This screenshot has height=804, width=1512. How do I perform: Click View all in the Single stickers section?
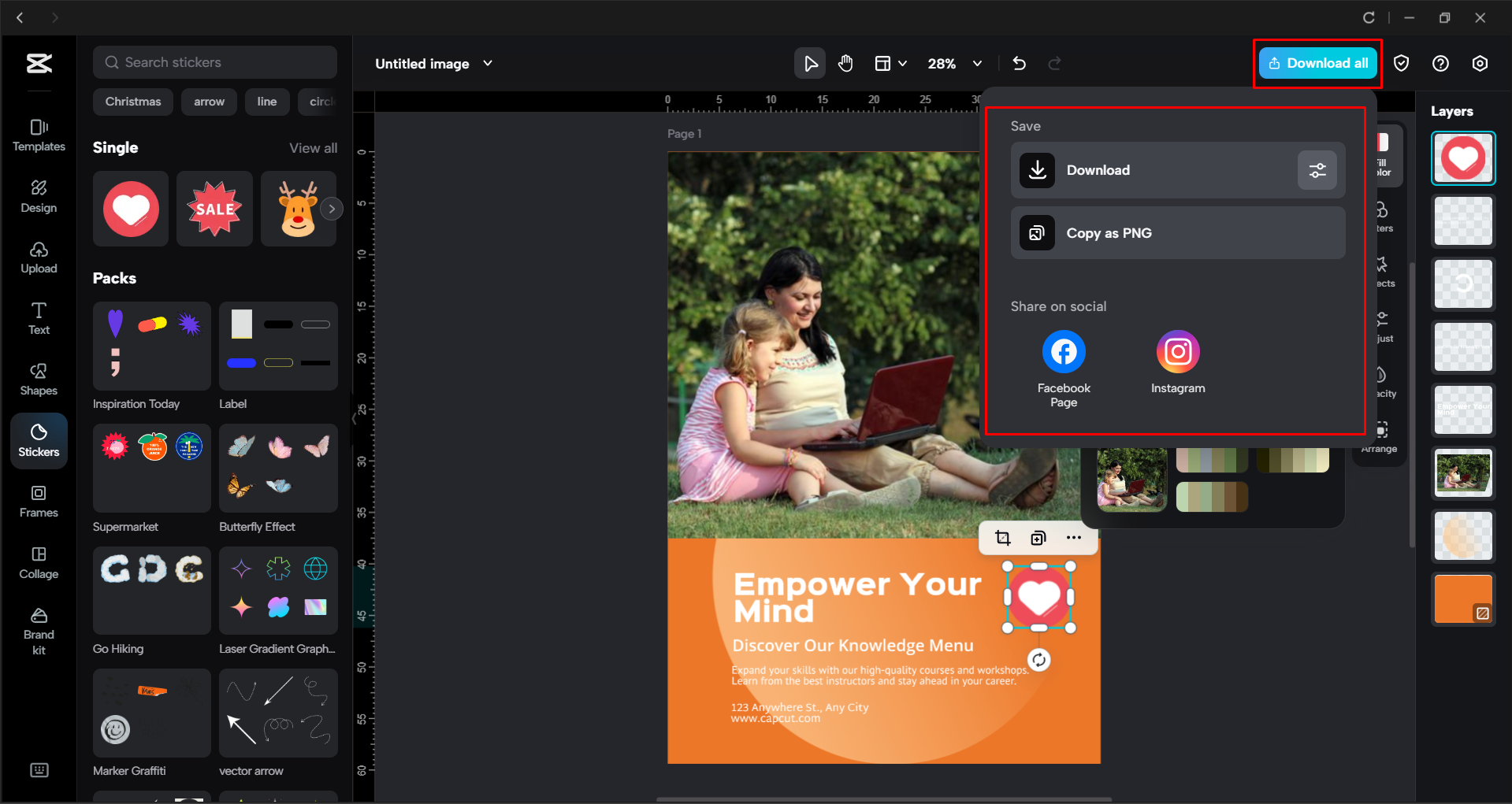coord(313,147)
